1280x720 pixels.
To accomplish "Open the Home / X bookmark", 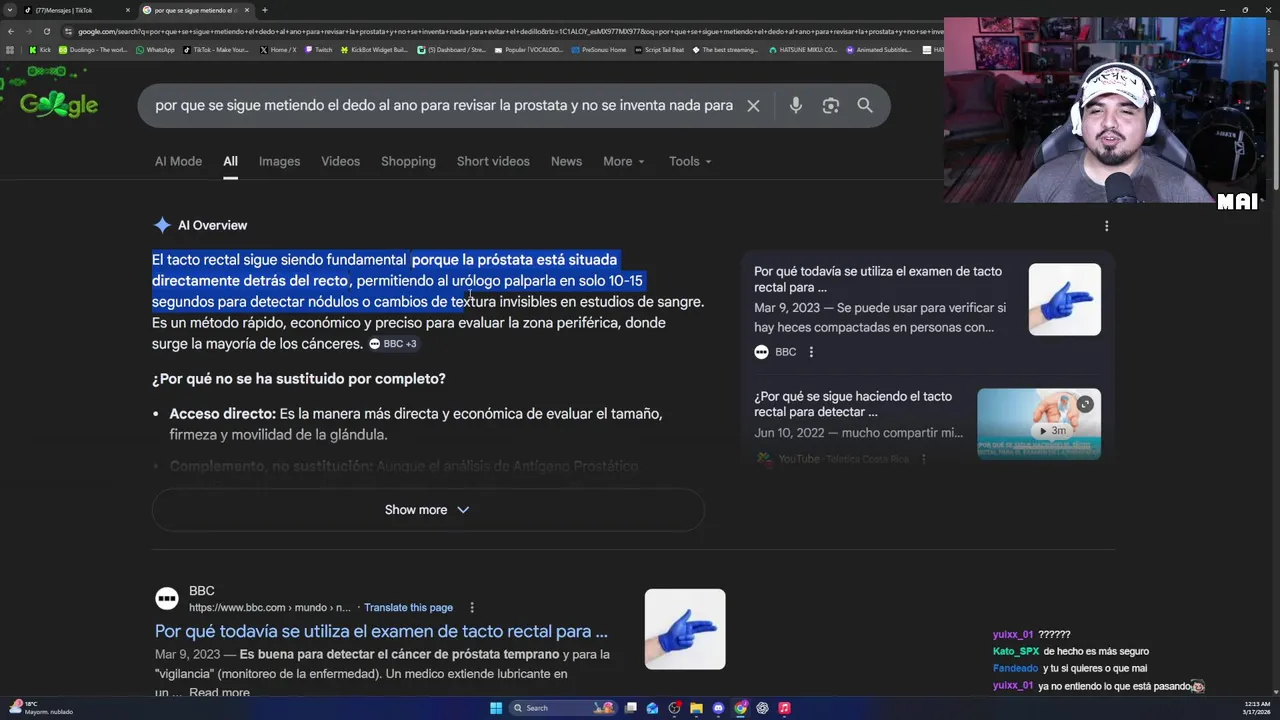I will [x=278, y=49].
